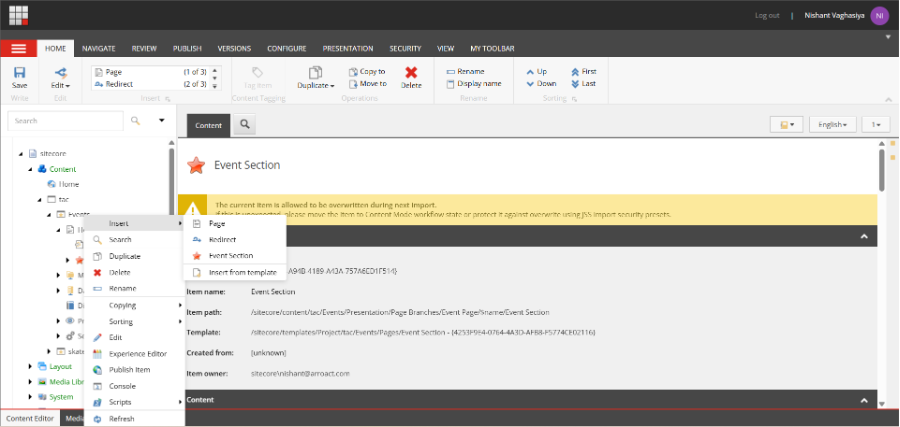The height and width of the screenshot is (427, 900).
Task: Click the search tab magnifier icon
Action: point(245,125)
